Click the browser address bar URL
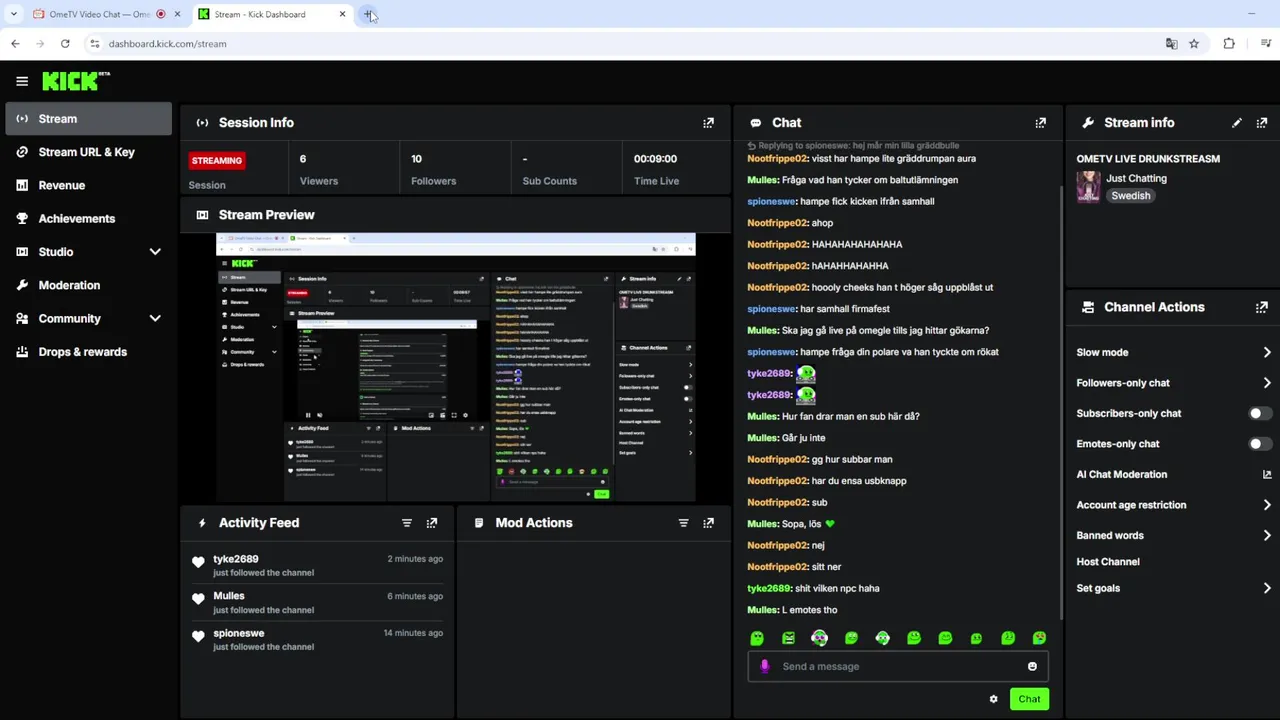Screen dimensions: 1280x720 (167, 44)
